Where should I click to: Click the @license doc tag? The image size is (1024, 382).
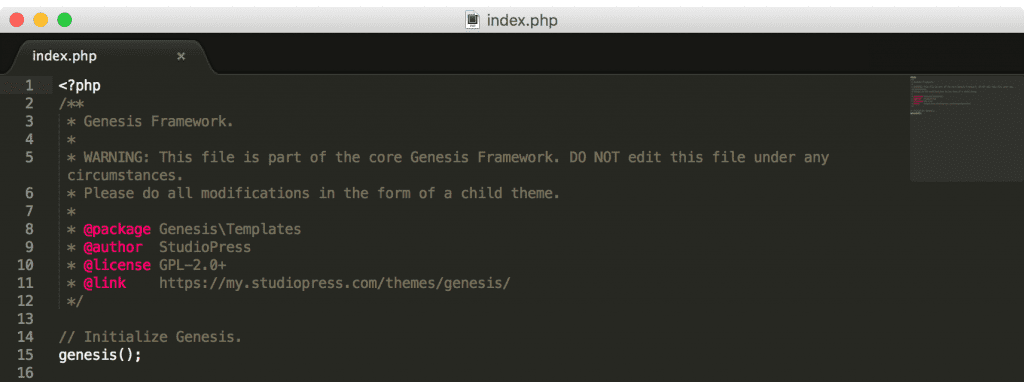[118, 265]
